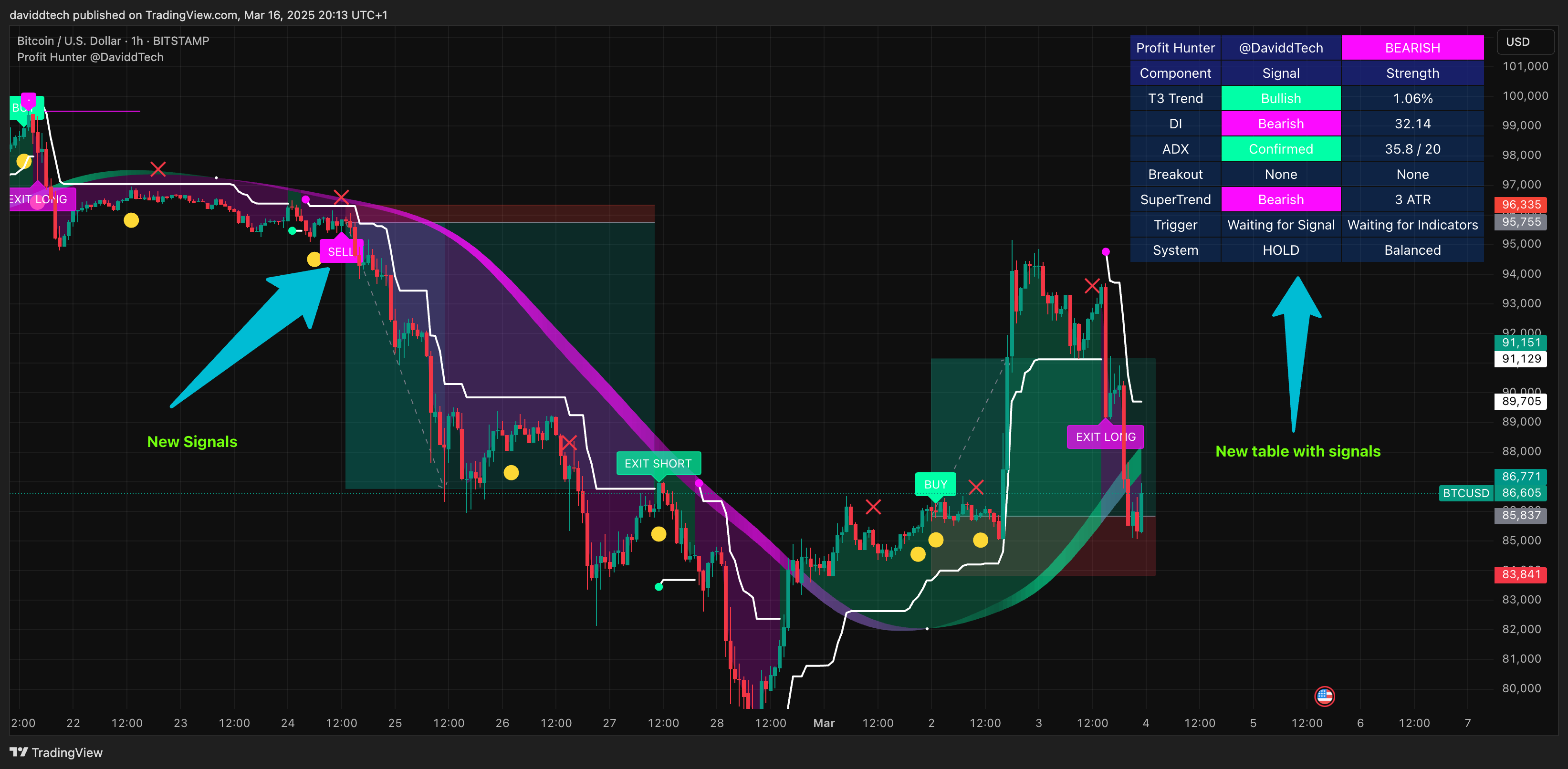
Task: Click the Profit Hunter table header cell
Action: click(x=1175, y=47)
